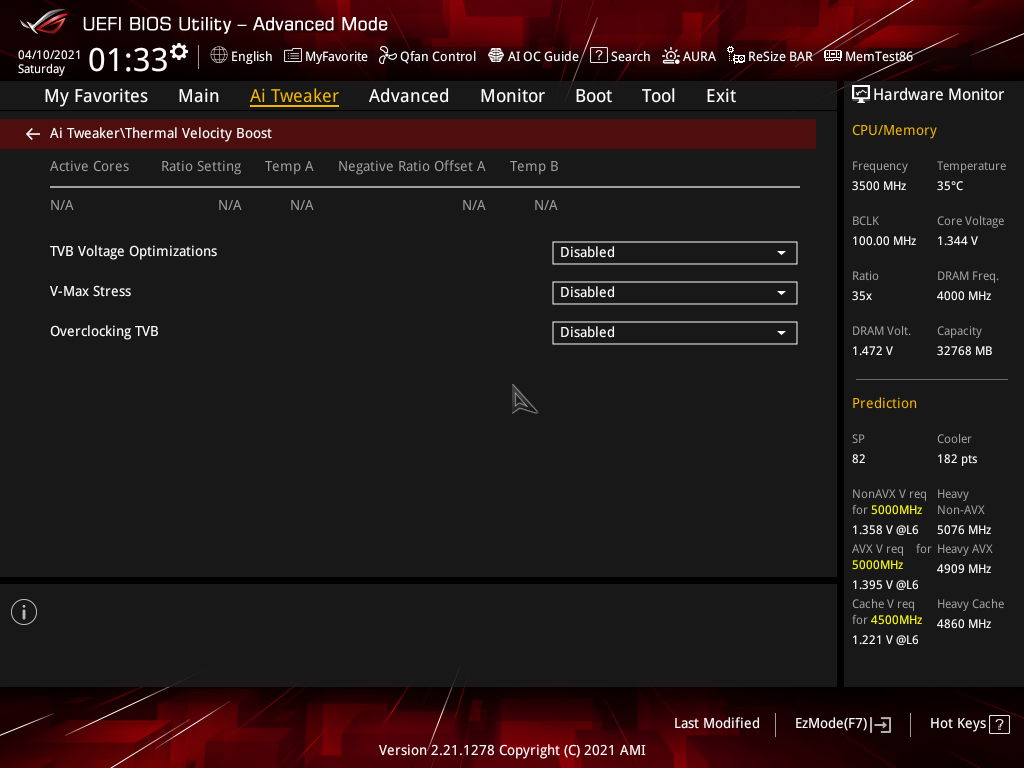The height and width of the screenshot is (768, 1024).
Task: Click the 5076 MHz Heavy Non-AVX value
Action: point(964,530)
